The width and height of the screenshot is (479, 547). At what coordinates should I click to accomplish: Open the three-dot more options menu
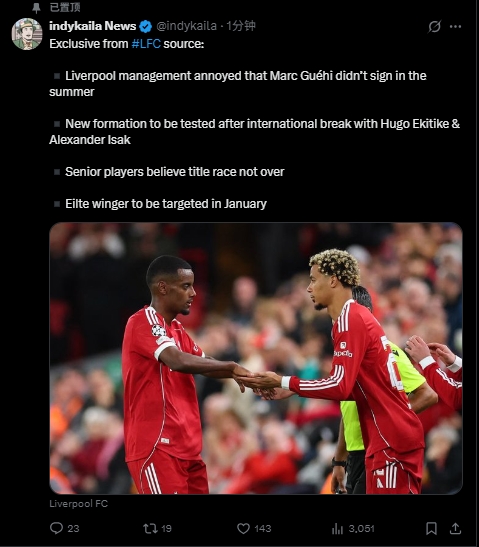456,27
